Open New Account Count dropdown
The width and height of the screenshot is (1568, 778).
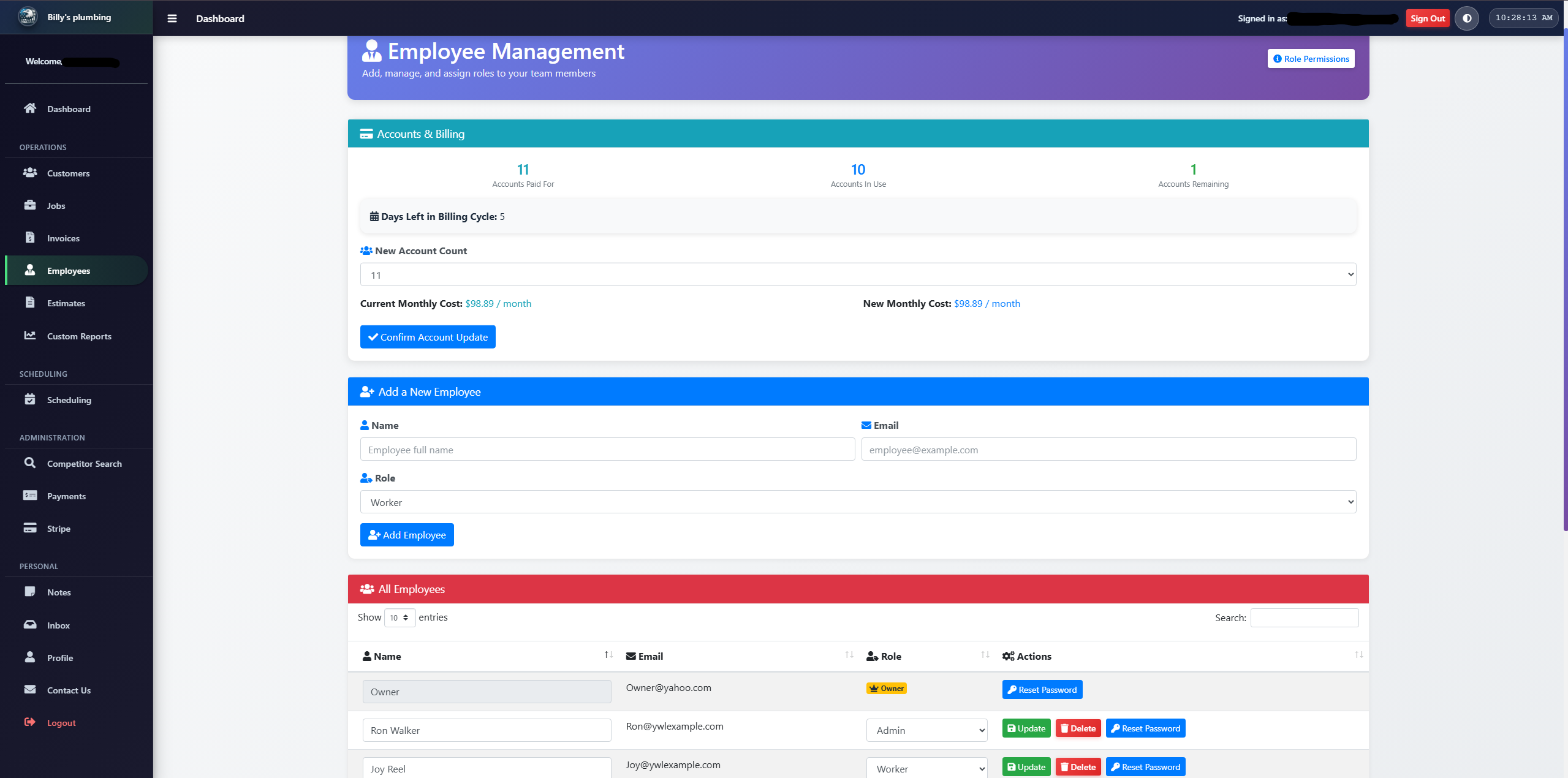click(858, 275)
